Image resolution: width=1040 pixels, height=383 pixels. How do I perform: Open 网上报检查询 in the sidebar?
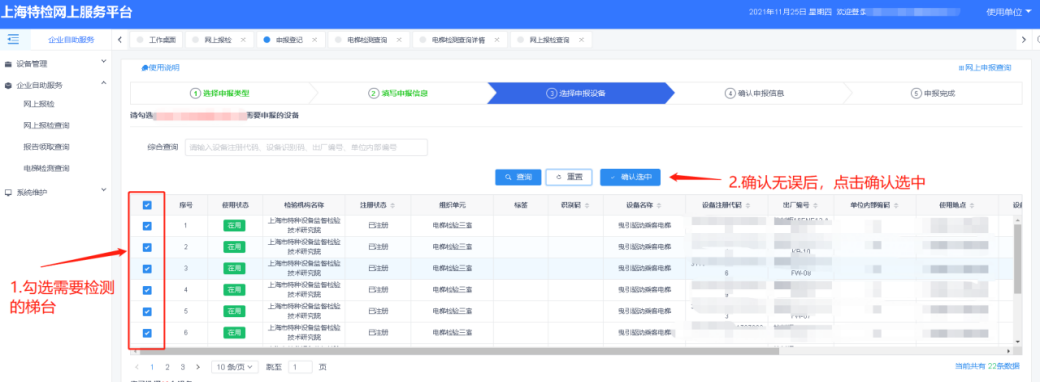point(46,125)
